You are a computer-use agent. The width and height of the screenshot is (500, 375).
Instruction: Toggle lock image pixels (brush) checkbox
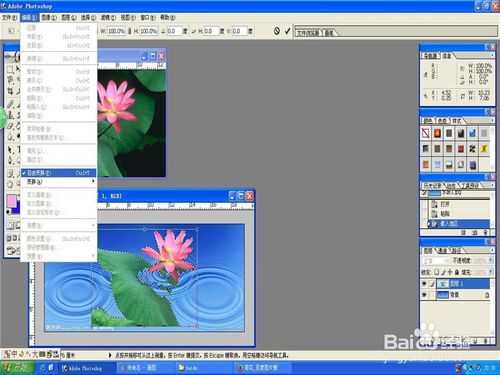click(443, 272)
